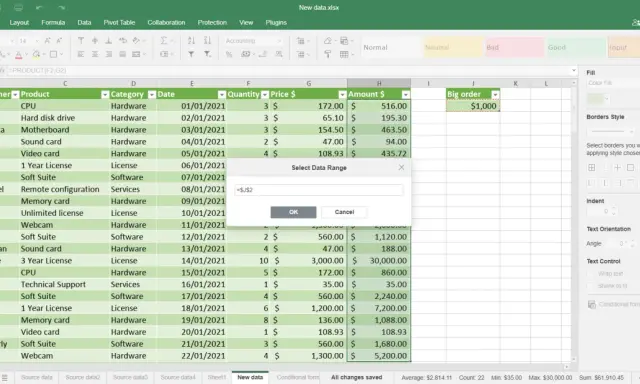Open Product column filter dropdown
Viewport: 640px width, 384px height.
point(105,95)
